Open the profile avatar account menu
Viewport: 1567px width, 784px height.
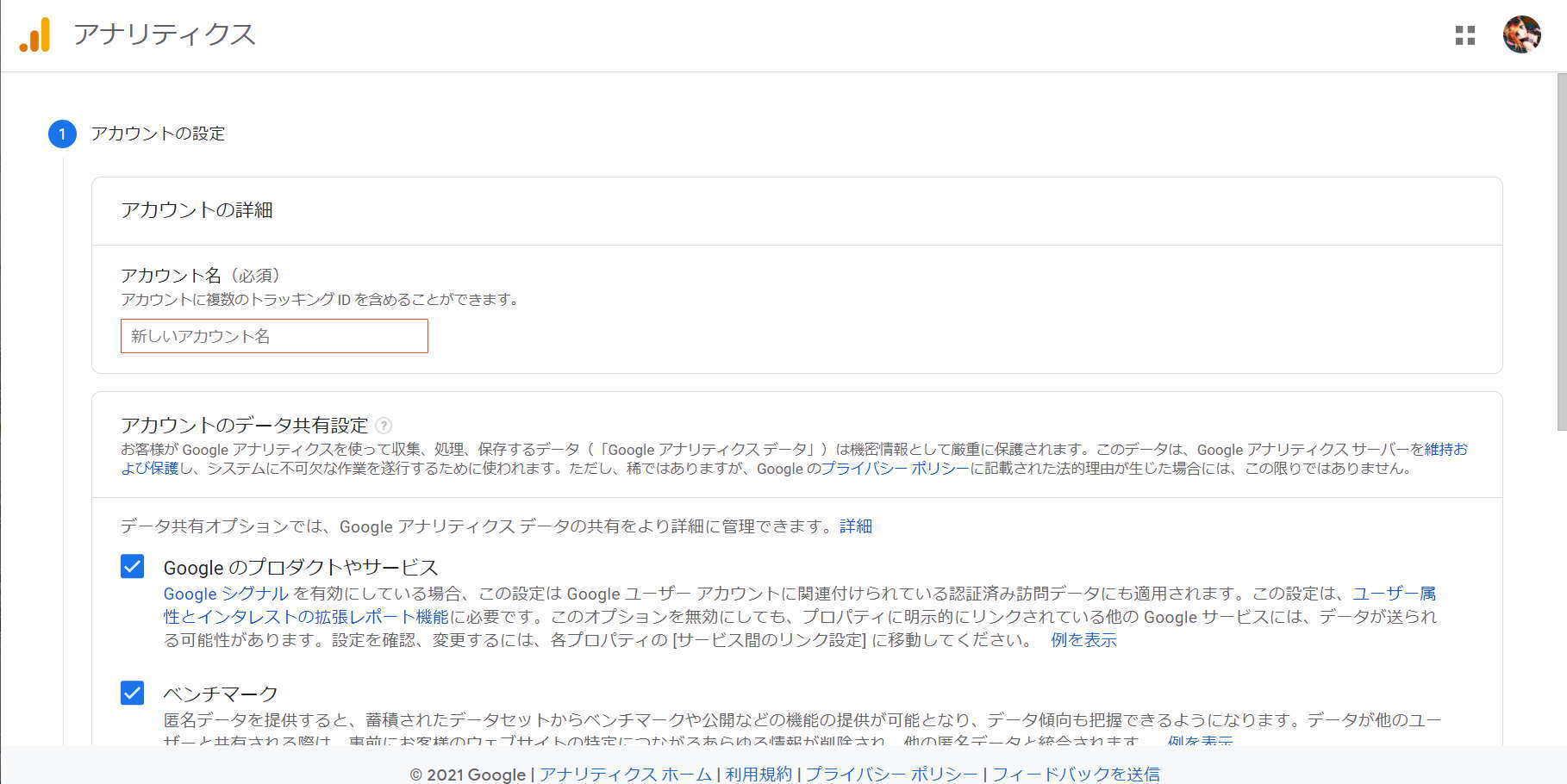(1521, 34)
